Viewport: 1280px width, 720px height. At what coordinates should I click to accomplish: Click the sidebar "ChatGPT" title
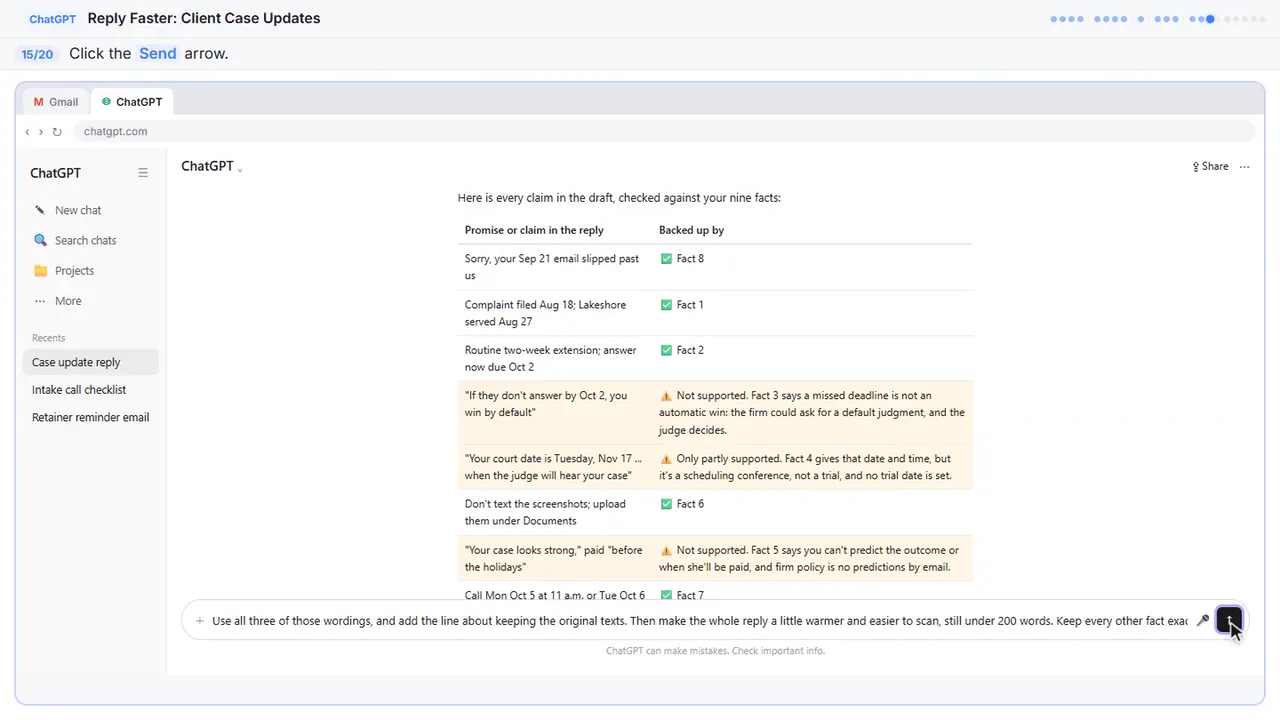pyautogui.click(x=55, y=173)
